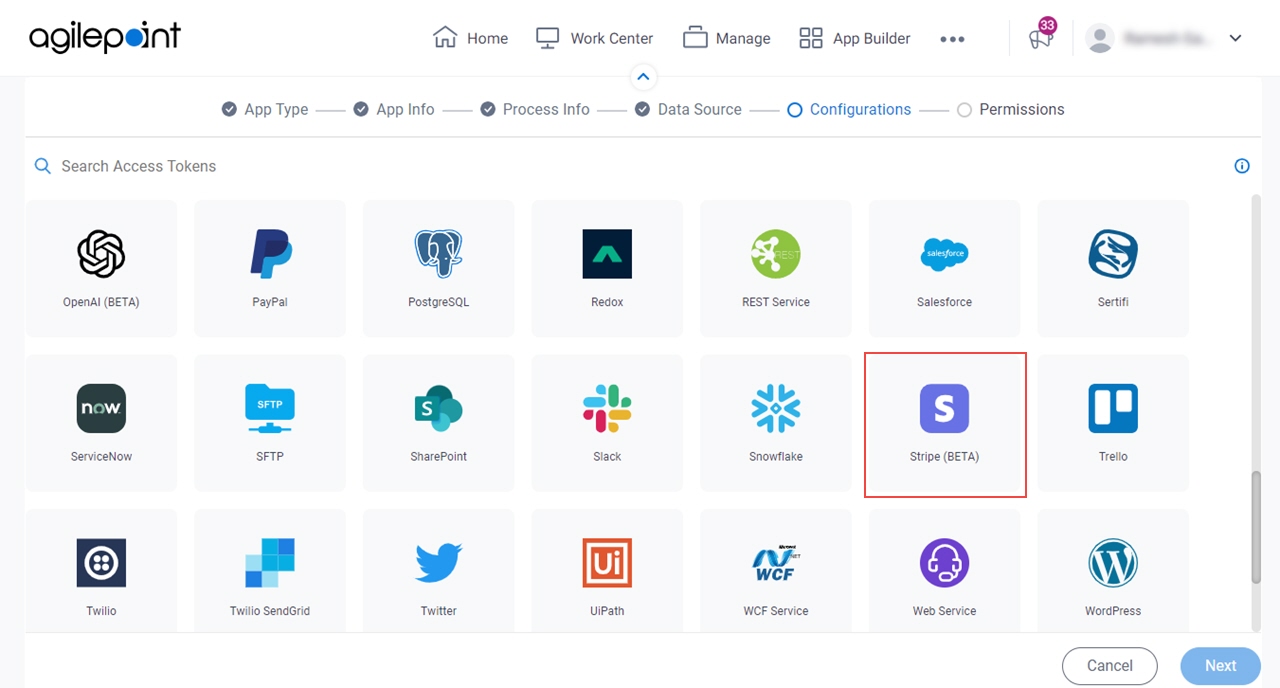Click the Next button
This screenshot has width=1280, height=688.
pos(1220,666)
